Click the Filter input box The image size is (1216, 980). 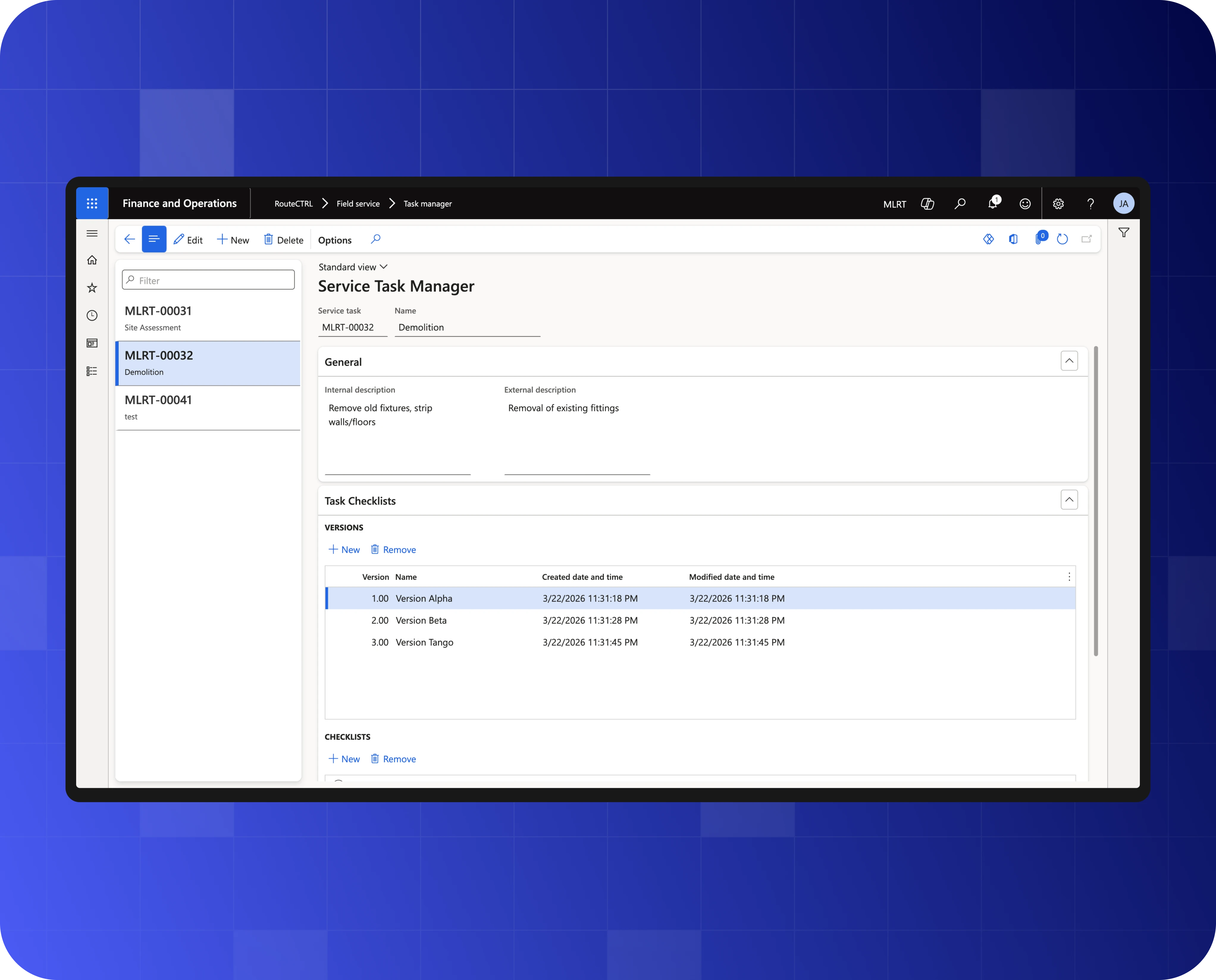tap(209, 280)
